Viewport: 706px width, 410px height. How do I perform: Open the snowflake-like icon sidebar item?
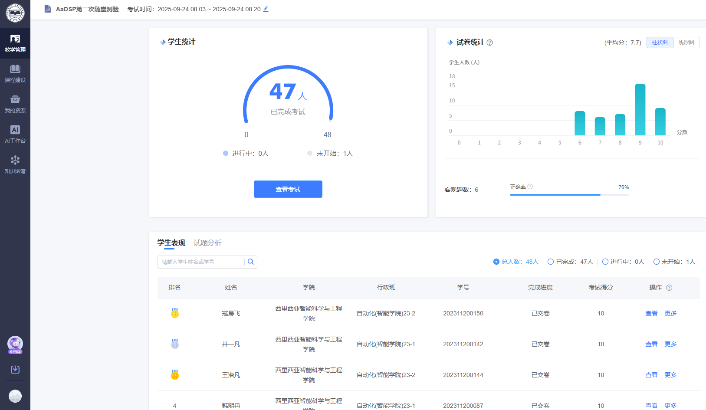(x=15, y=163)
